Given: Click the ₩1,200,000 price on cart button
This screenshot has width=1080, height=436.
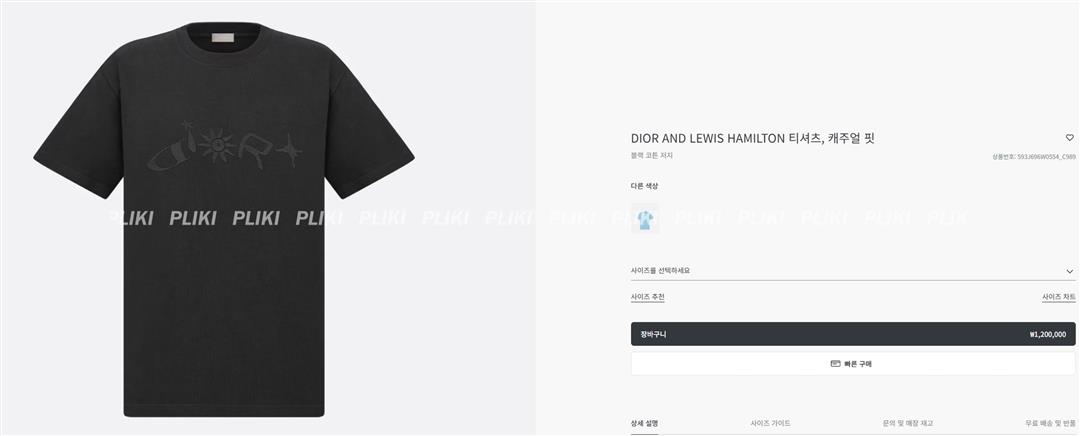Looking at the screenshot, I should click(x=1048, y=335).
